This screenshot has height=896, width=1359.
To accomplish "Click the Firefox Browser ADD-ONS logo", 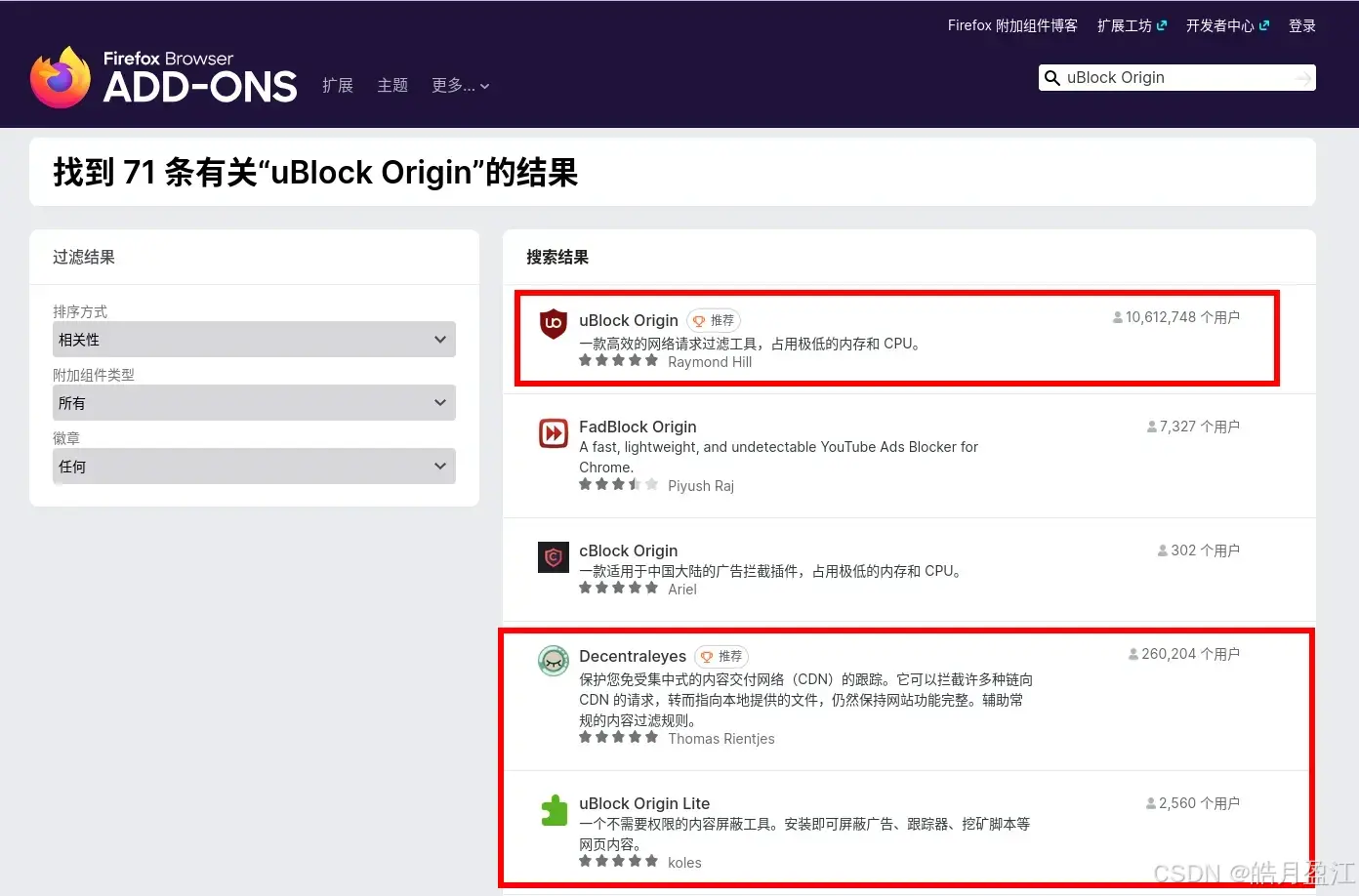I will point(164,76).
